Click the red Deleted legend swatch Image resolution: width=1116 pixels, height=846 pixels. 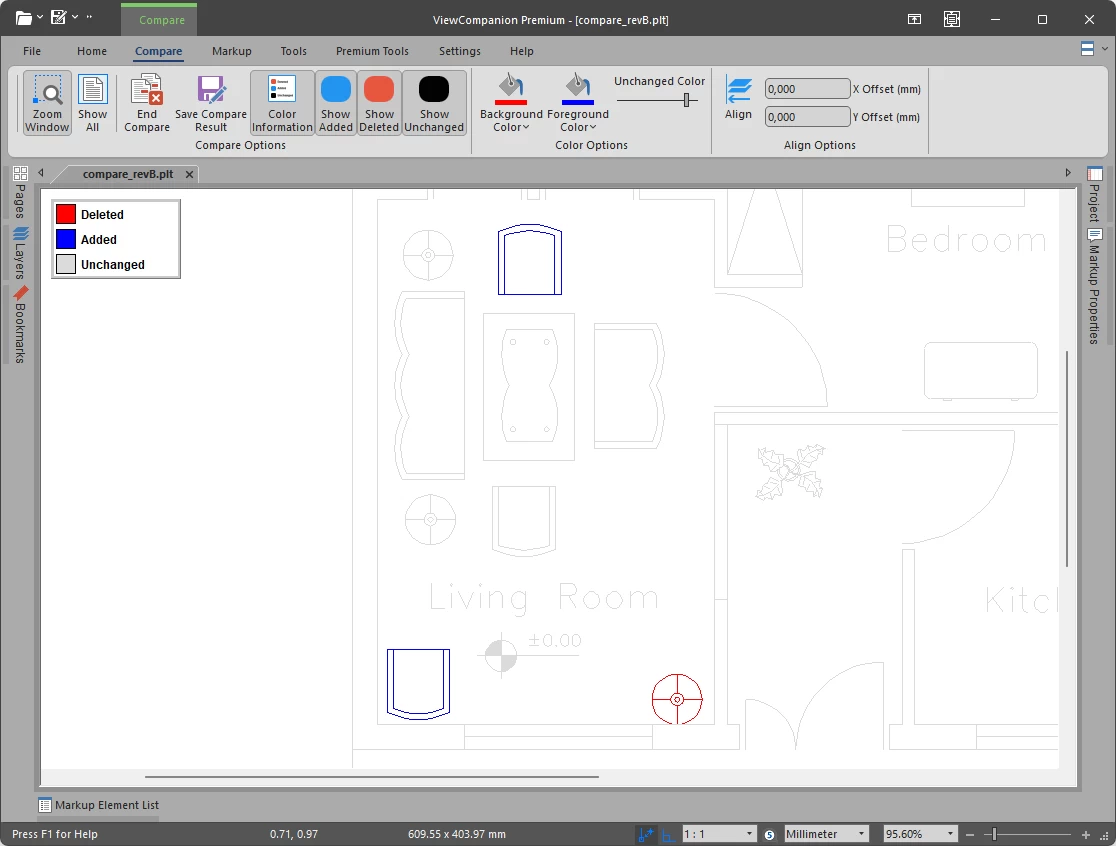pos(66,214)
